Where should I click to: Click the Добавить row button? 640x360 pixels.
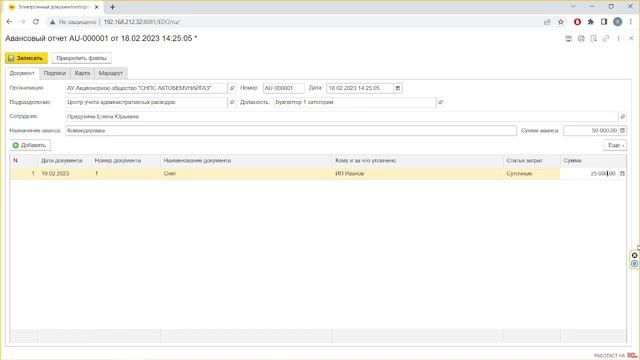(30, 145)
